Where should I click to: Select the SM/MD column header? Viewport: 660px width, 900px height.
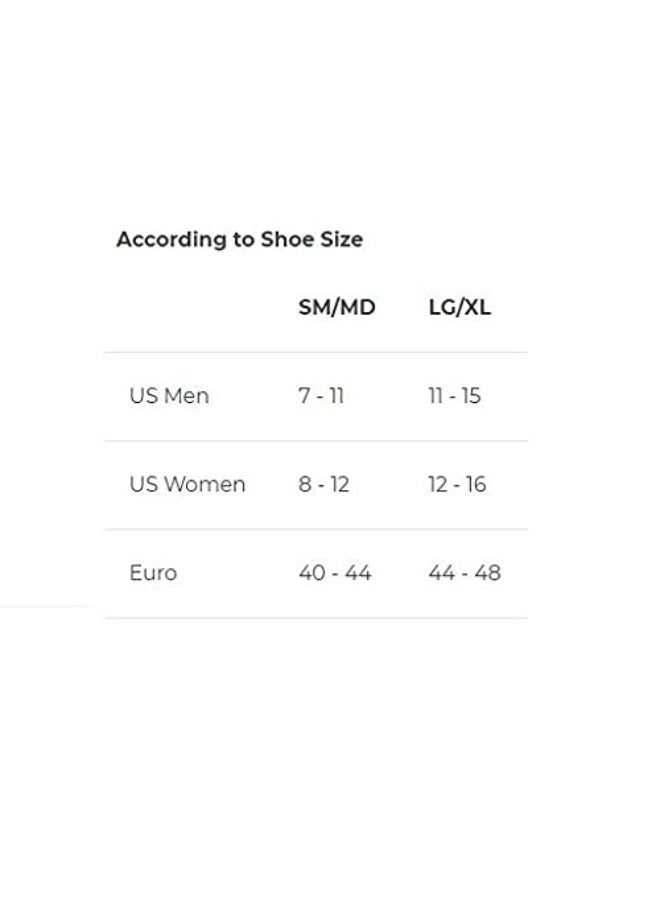tap(336, 308)
